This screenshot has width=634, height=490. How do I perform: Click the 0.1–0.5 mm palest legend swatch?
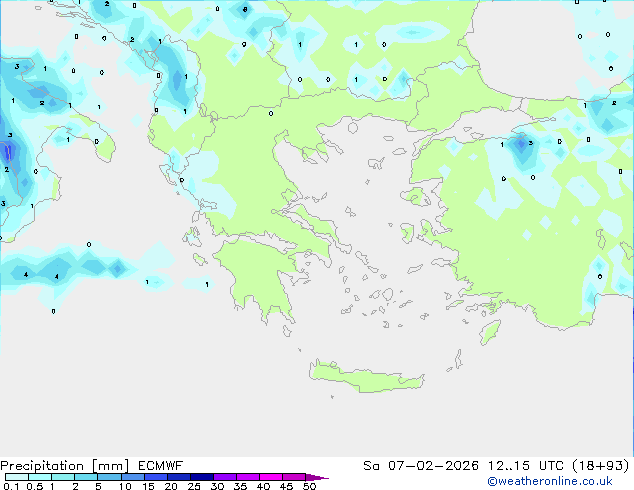coord(17,477)
